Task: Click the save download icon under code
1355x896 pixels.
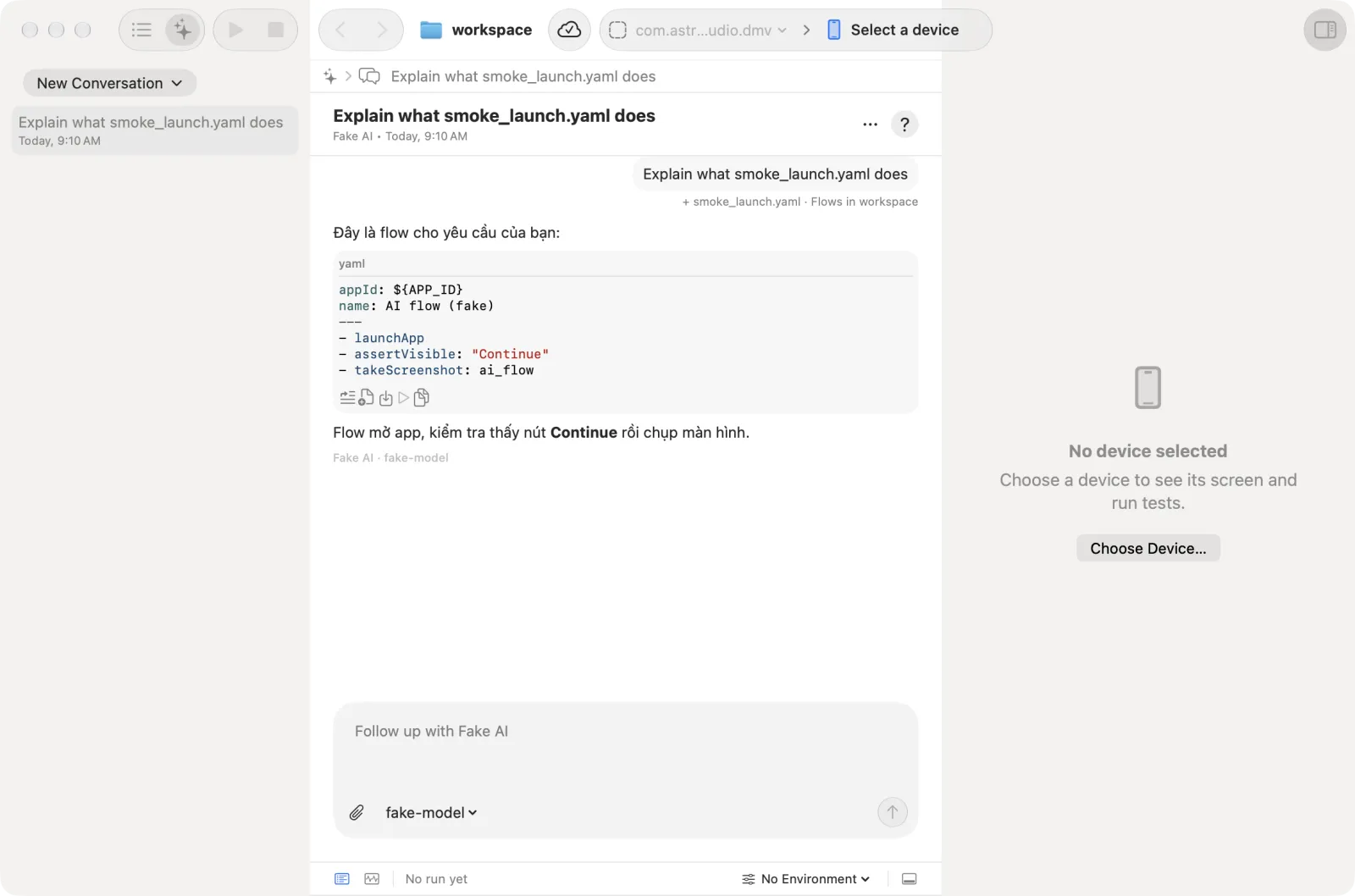Action: pyautogui.click(x=386, y=398)
